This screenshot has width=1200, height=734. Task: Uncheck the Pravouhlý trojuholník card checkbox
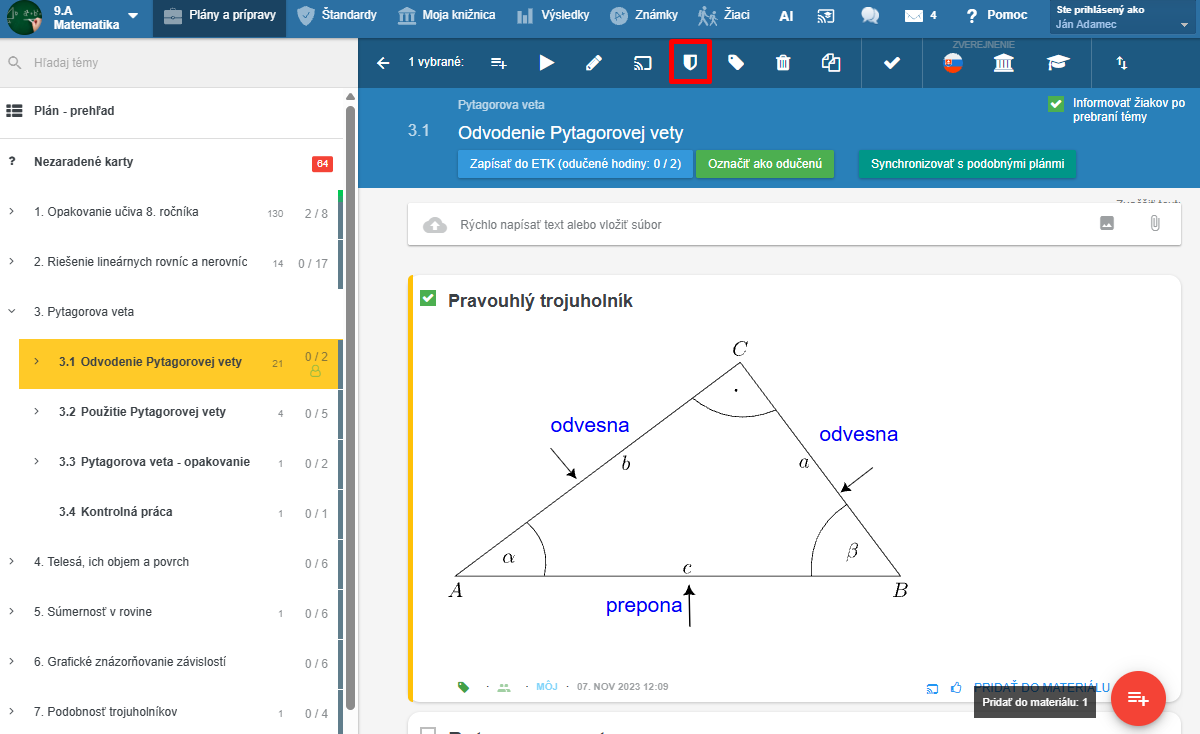[428, 298]
